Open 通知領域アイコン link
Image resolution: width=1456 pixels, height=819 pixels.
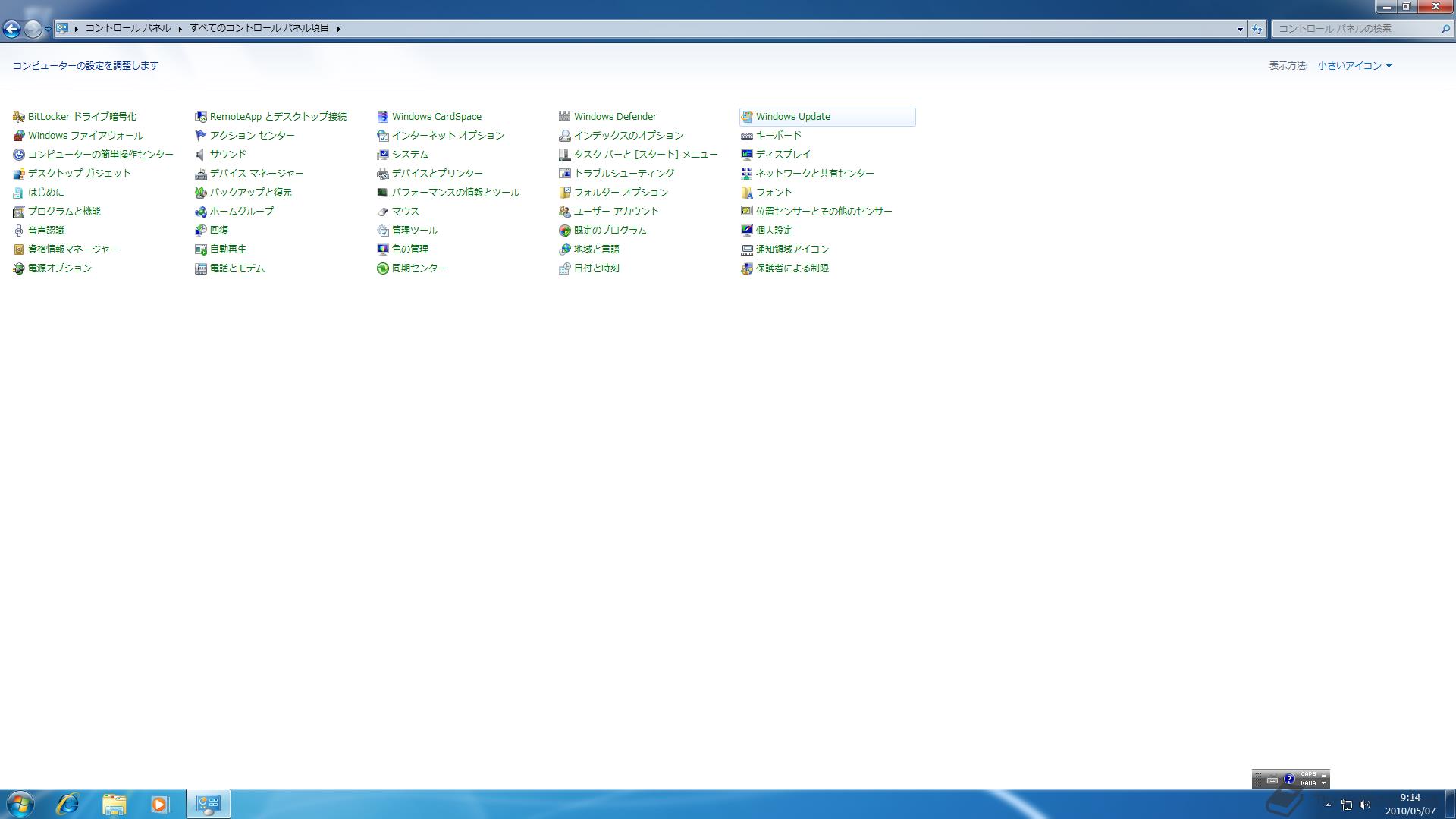(x=792, y=249)
